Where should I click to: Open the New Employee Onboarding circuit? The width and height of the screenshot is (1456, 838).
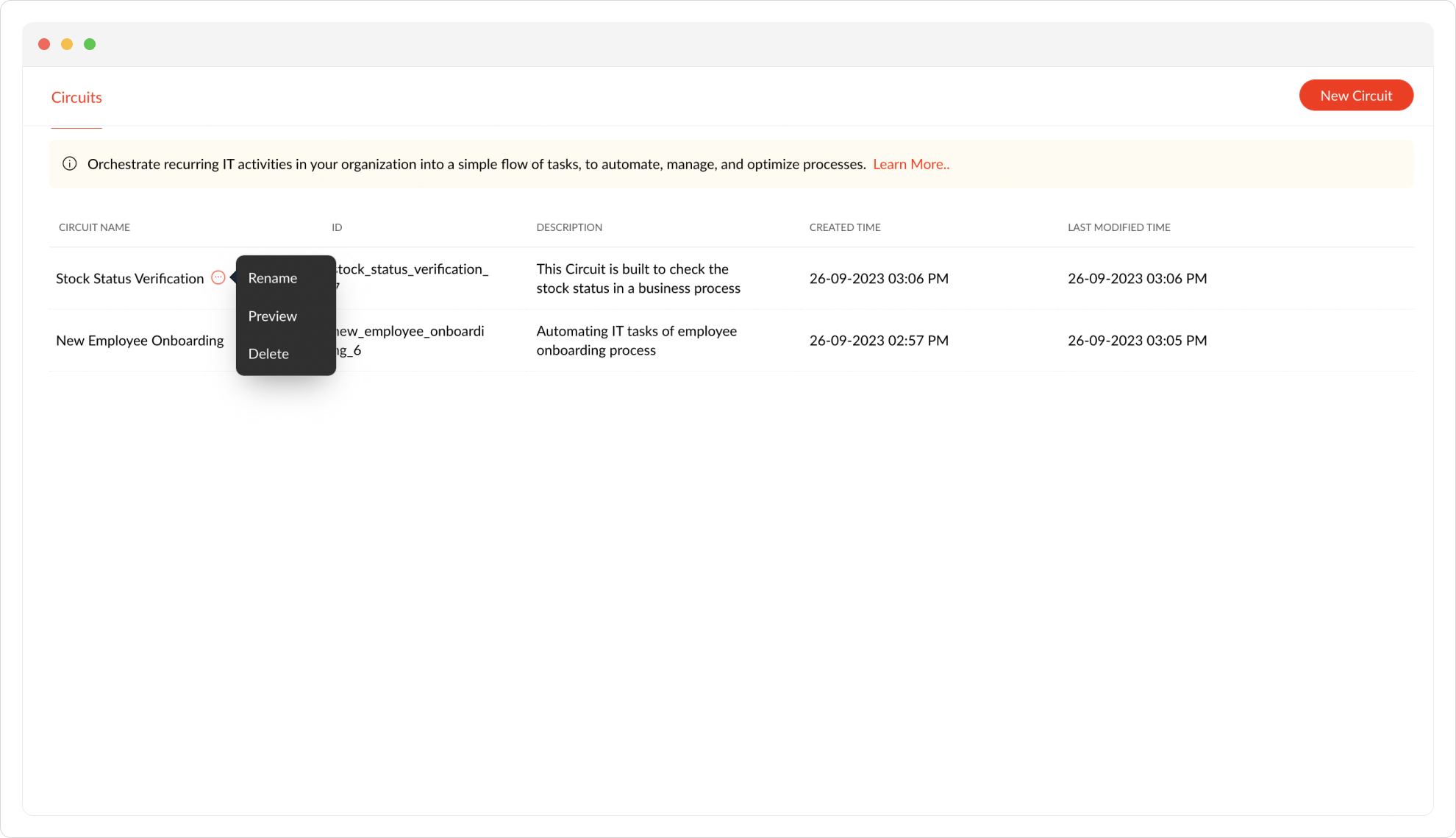pos(140,341)
